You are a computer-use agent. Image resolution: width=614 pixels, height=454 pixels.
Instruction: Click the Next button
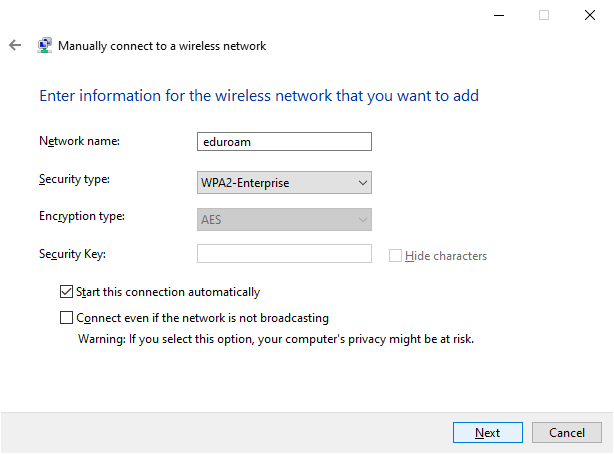click(488, 432)
